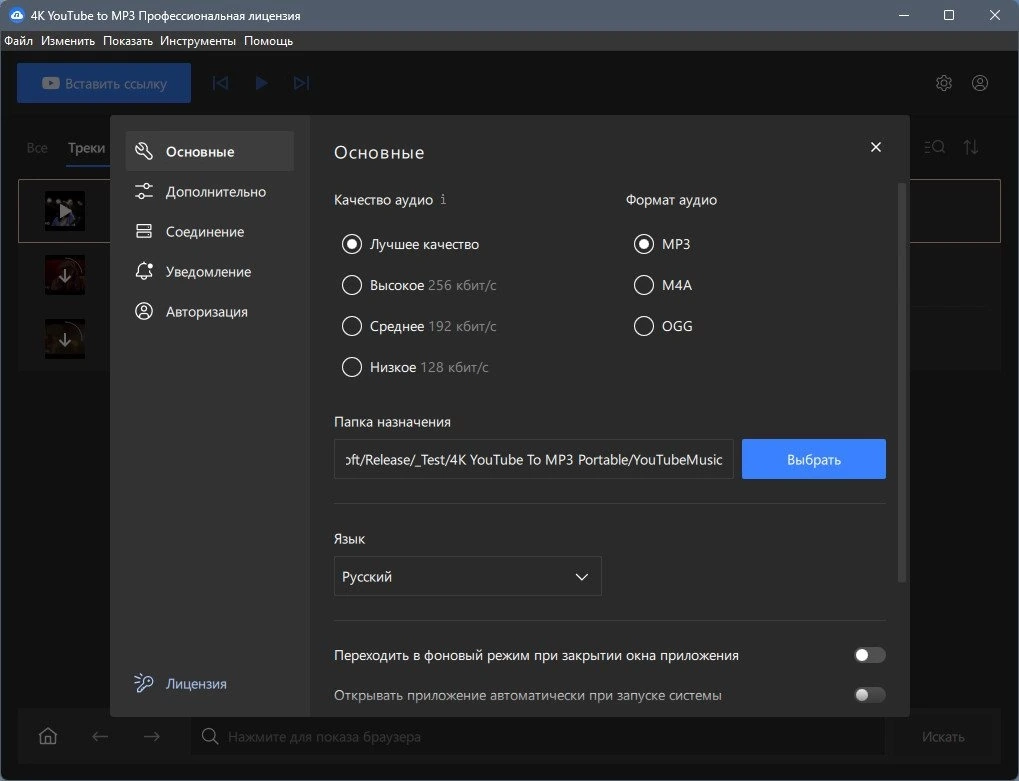The image size is (1019, 781).
Task: Select Низкое 128 кбит/с quality
Action: click(415, 367)
